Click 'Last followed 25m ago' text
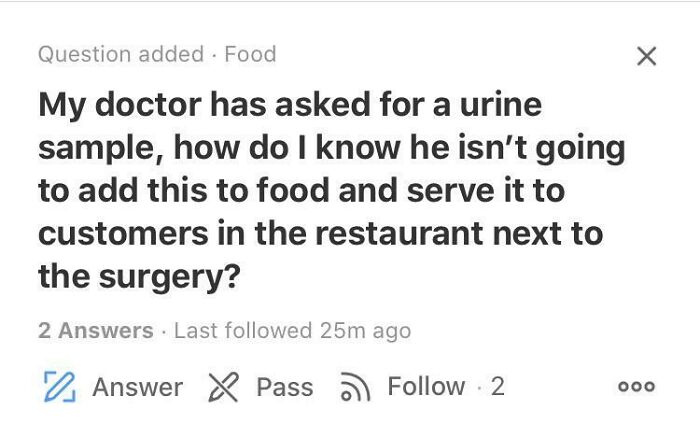 (292, 331)
